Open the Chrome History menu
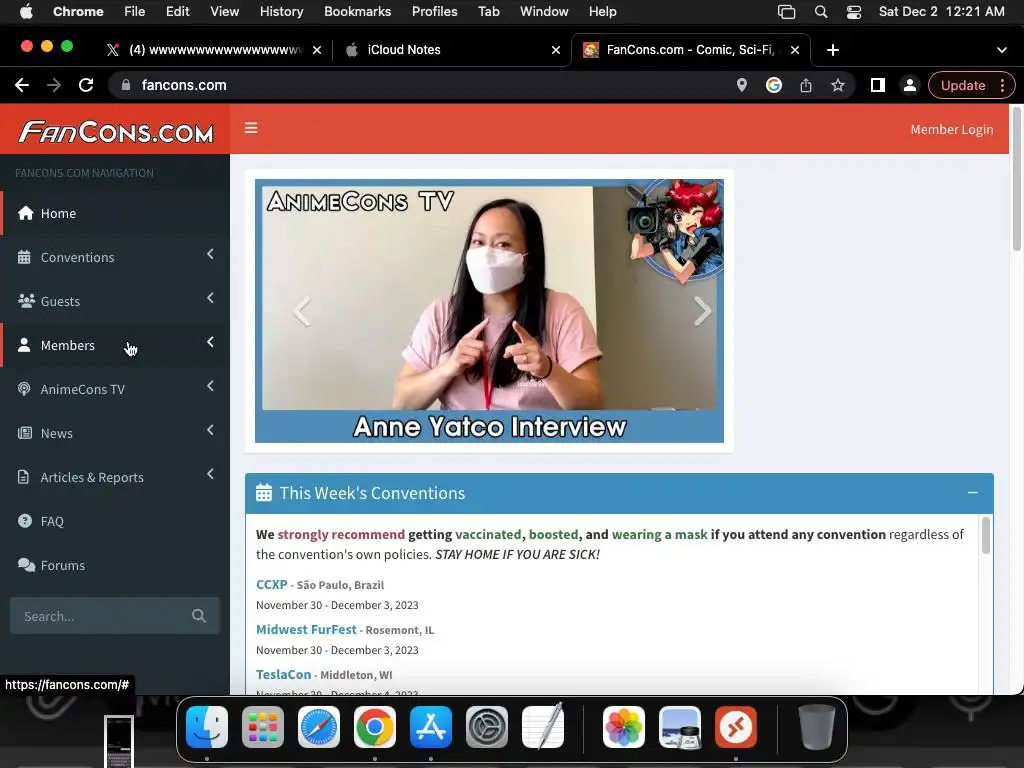The height and width of the screenshot is (768, 1024). coord(281,12)
